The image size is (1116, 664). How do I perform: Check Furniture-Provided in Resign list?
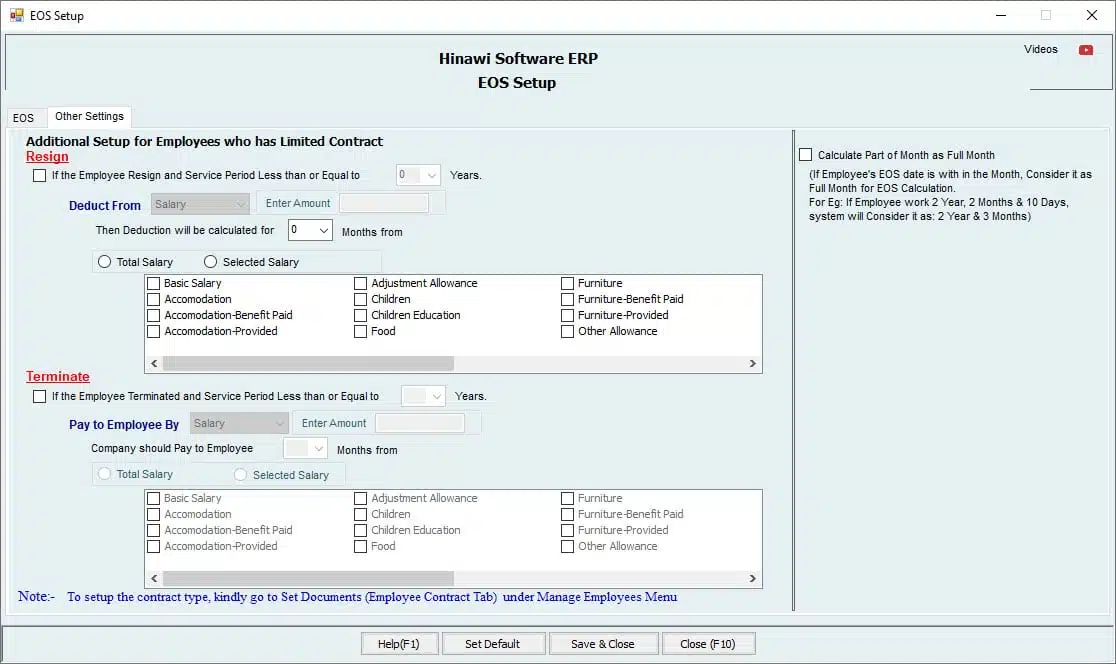coord(567,315)
